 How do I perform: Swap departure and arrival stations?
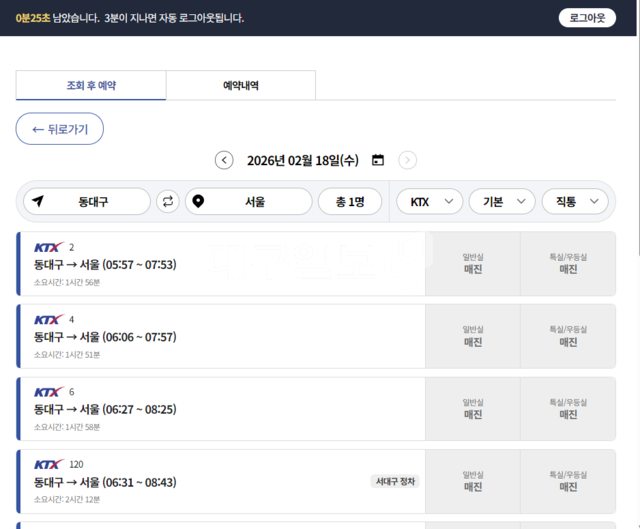click(x=168, y=202)
